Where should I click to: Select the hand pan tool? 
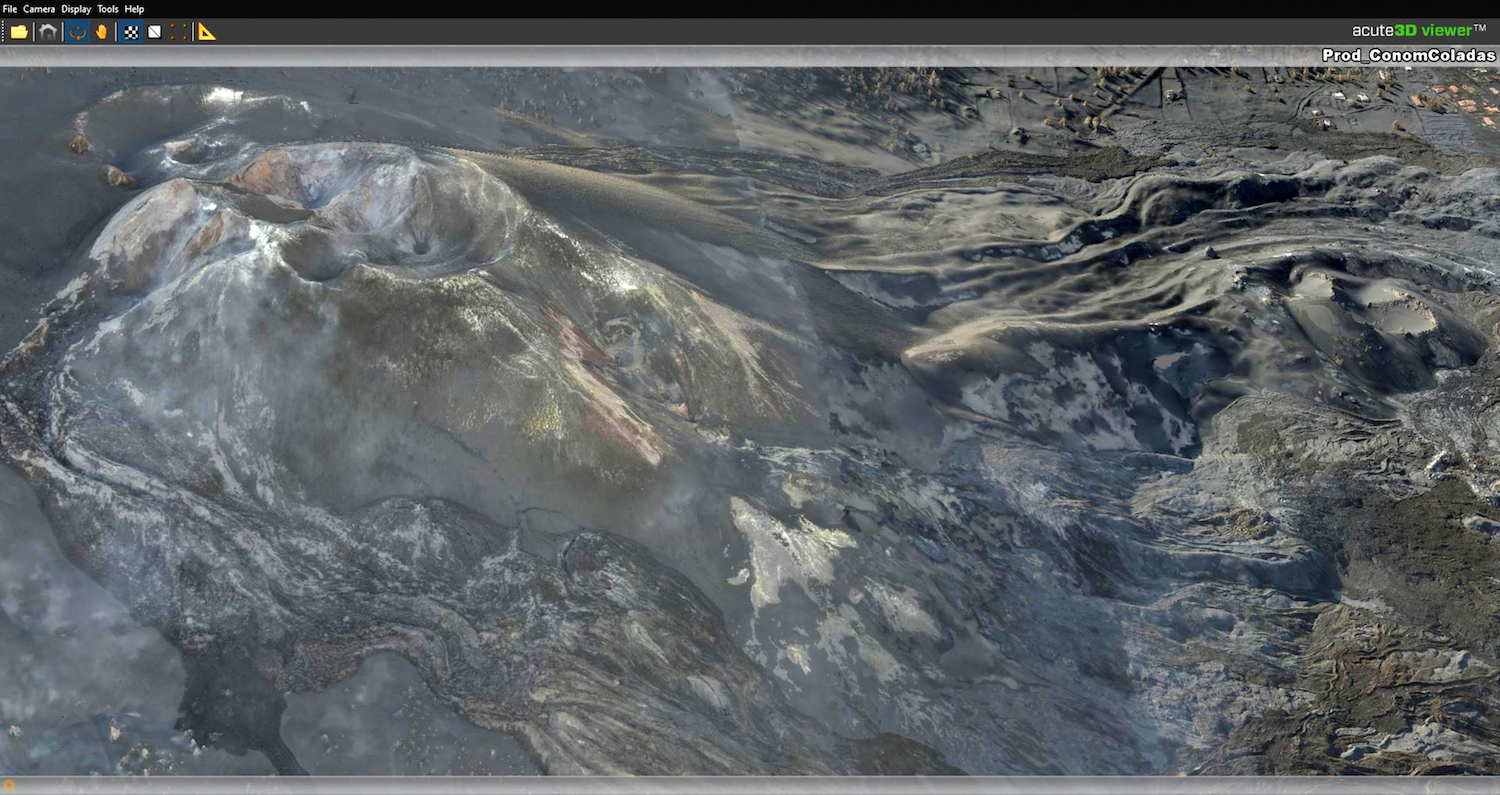[x=103, y=31]
